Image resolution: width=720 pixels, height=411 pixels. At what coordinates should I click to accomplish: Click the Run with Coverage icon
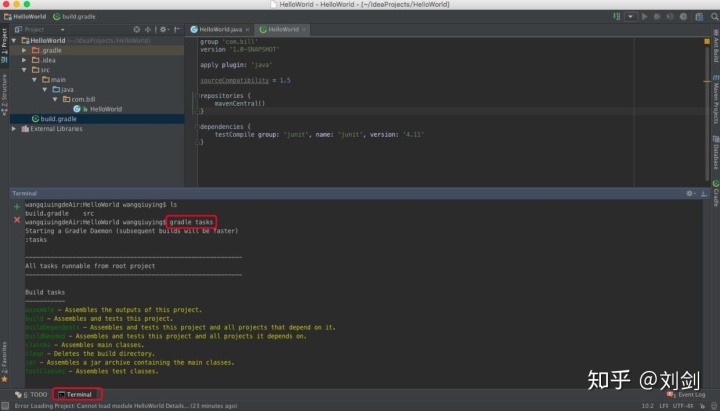point(670,17)
